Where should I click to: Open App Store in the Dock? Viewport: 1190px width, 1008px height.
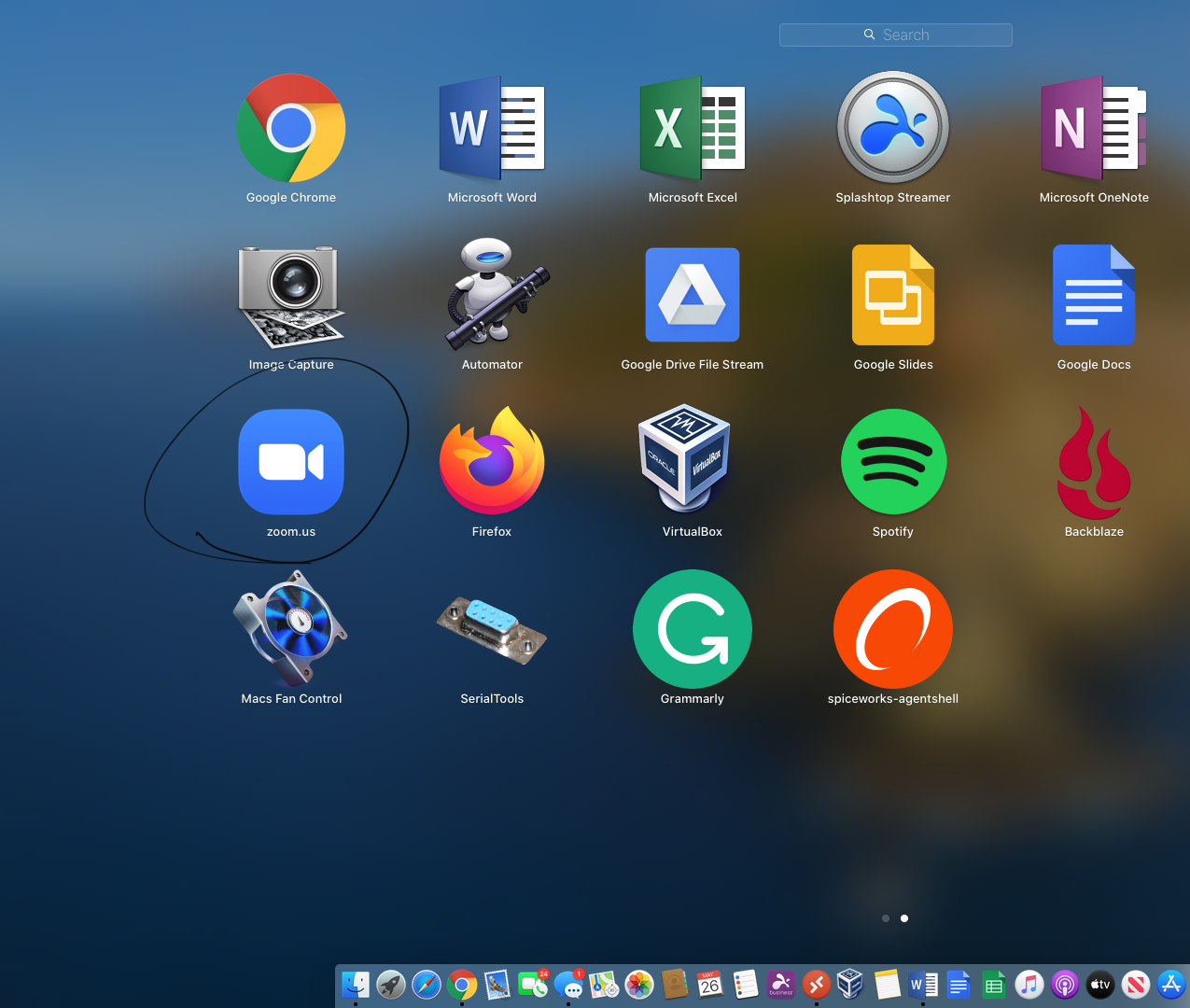[1171, 984]
